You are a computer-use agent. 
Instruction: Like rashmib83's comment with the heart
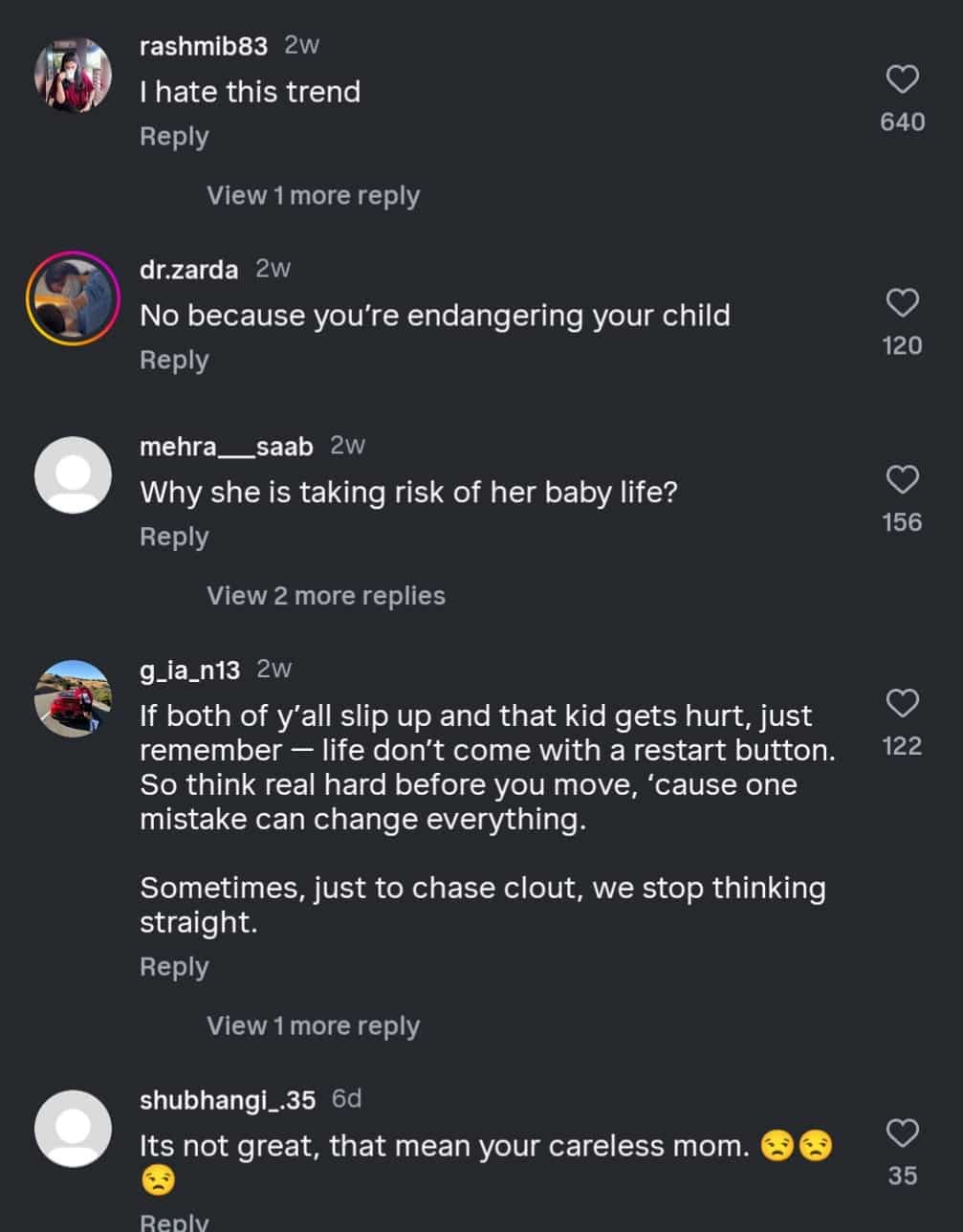coord(902,79)
